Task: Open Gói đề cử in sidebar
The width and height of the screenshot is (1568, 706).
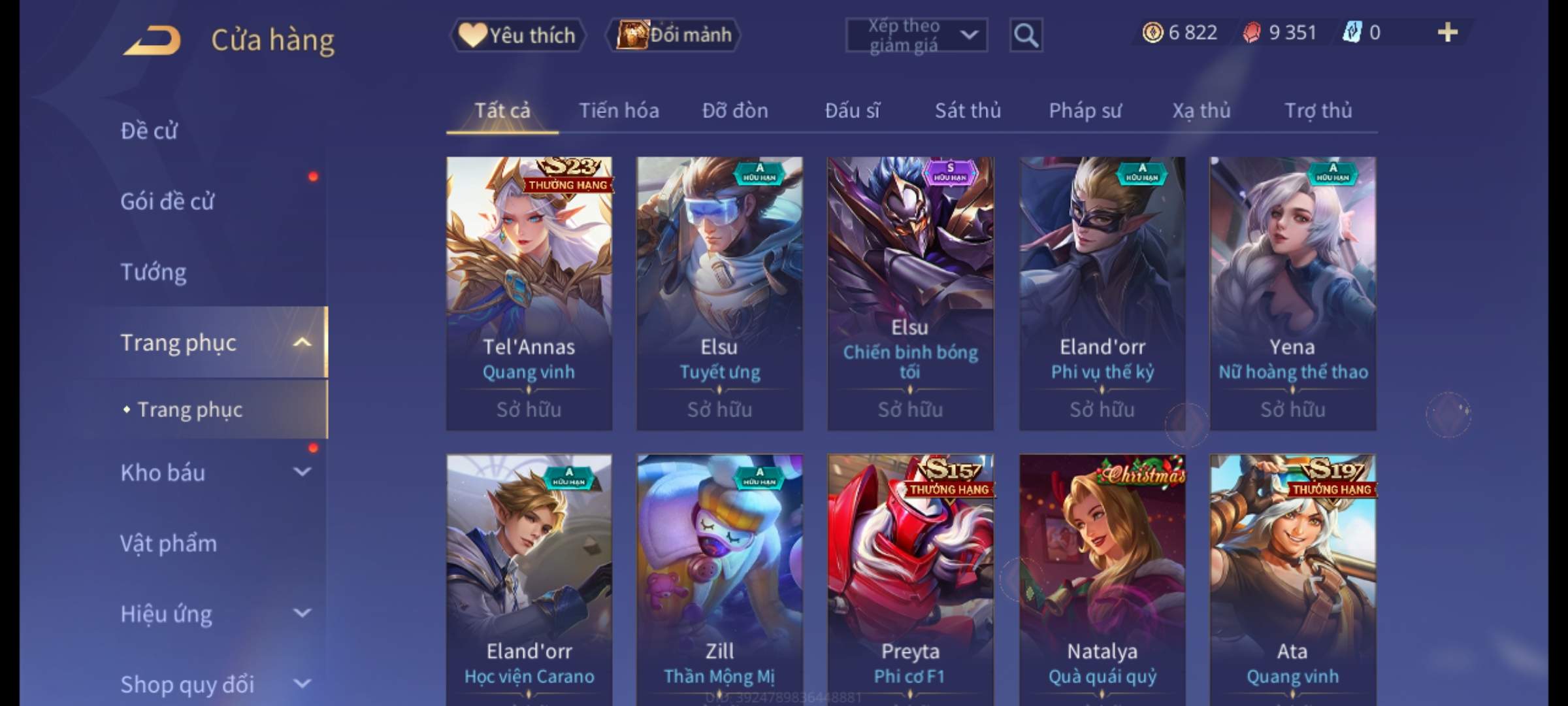Action: 167,201
